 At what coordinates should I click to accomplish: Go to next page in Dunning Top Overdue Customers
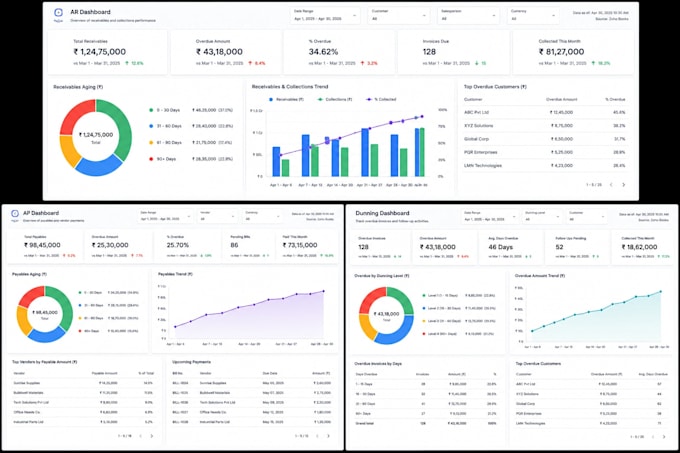664,437
